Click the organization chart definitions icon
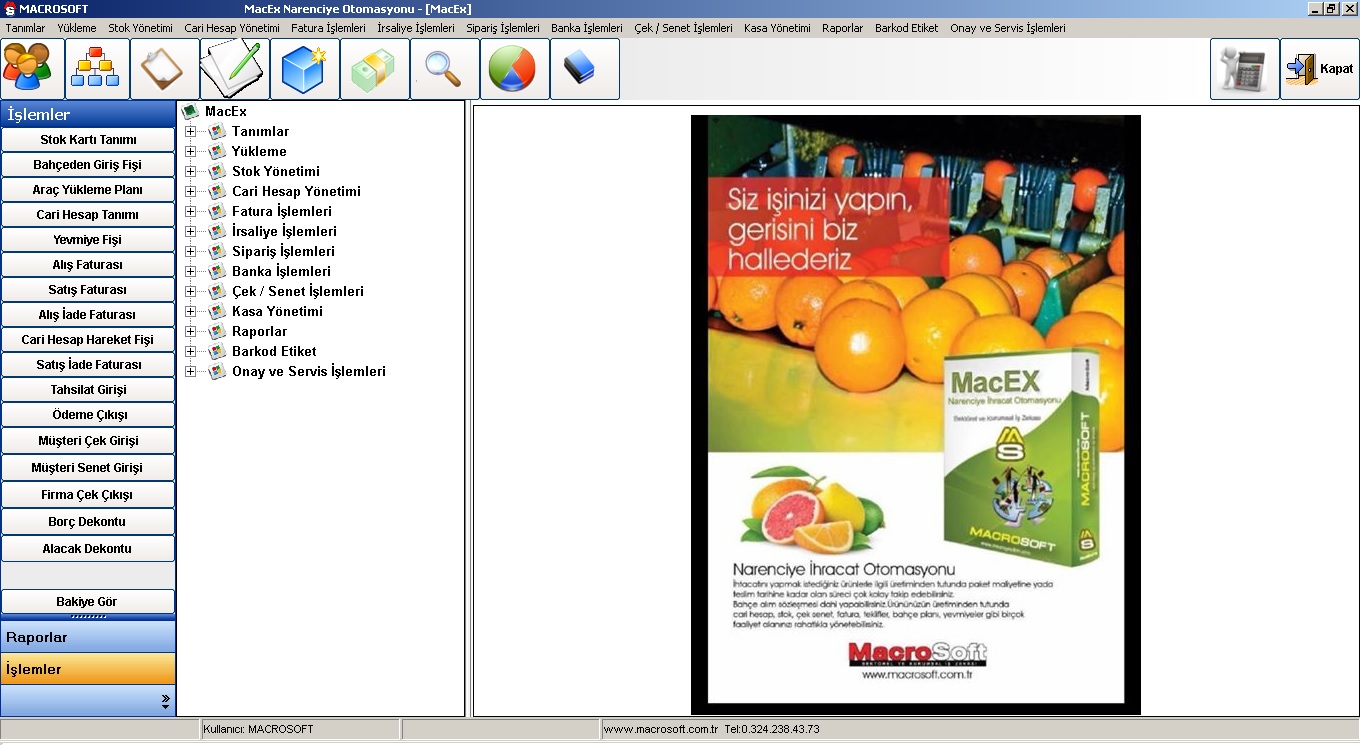The image size is (1360, 745). coord(95,70)
